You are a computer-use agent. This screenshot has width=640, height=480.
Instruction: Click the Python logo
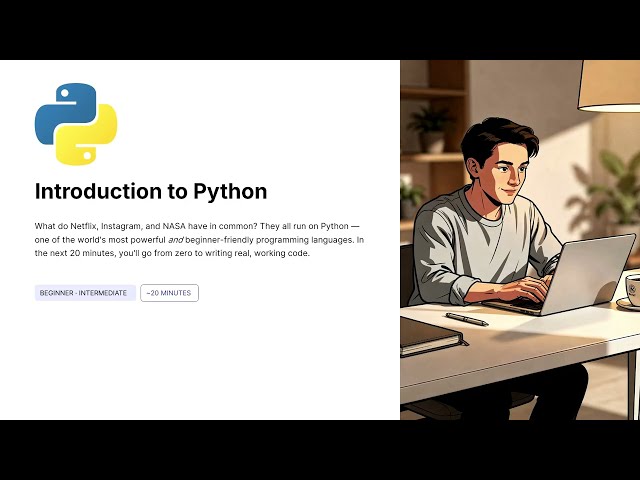[76, 124]
